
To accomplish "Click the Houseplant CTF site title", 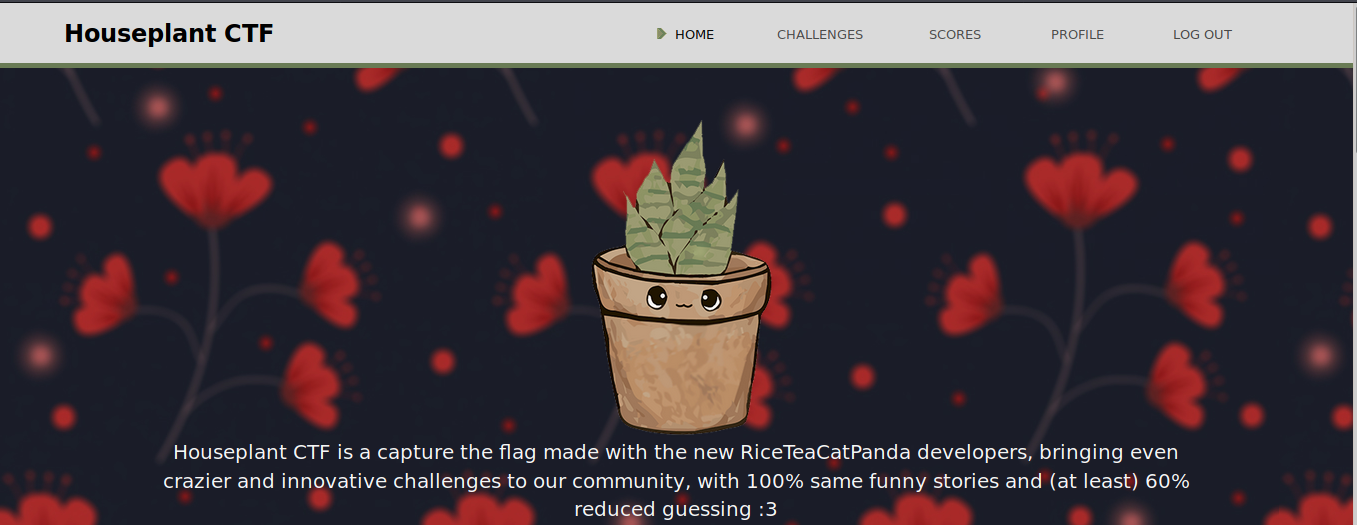I will click(169, 34).
